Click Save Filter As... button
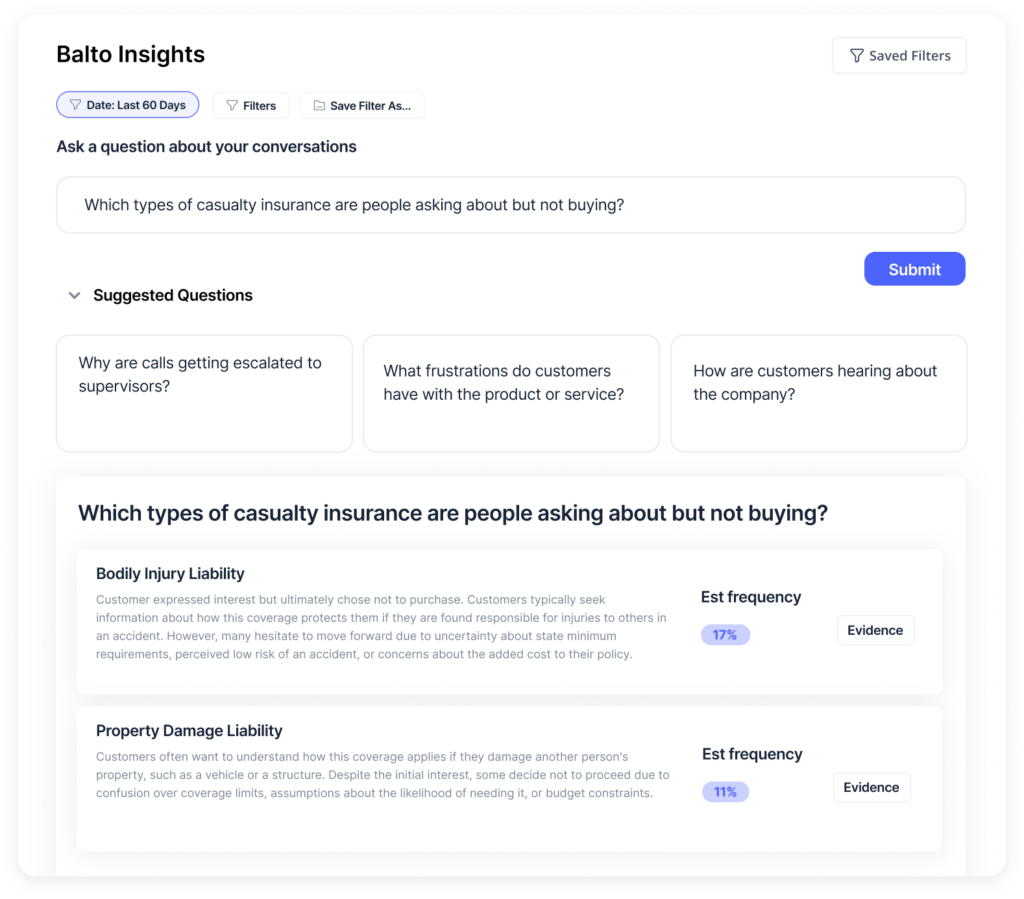1024x899 pixels. (x=362, y=106)
